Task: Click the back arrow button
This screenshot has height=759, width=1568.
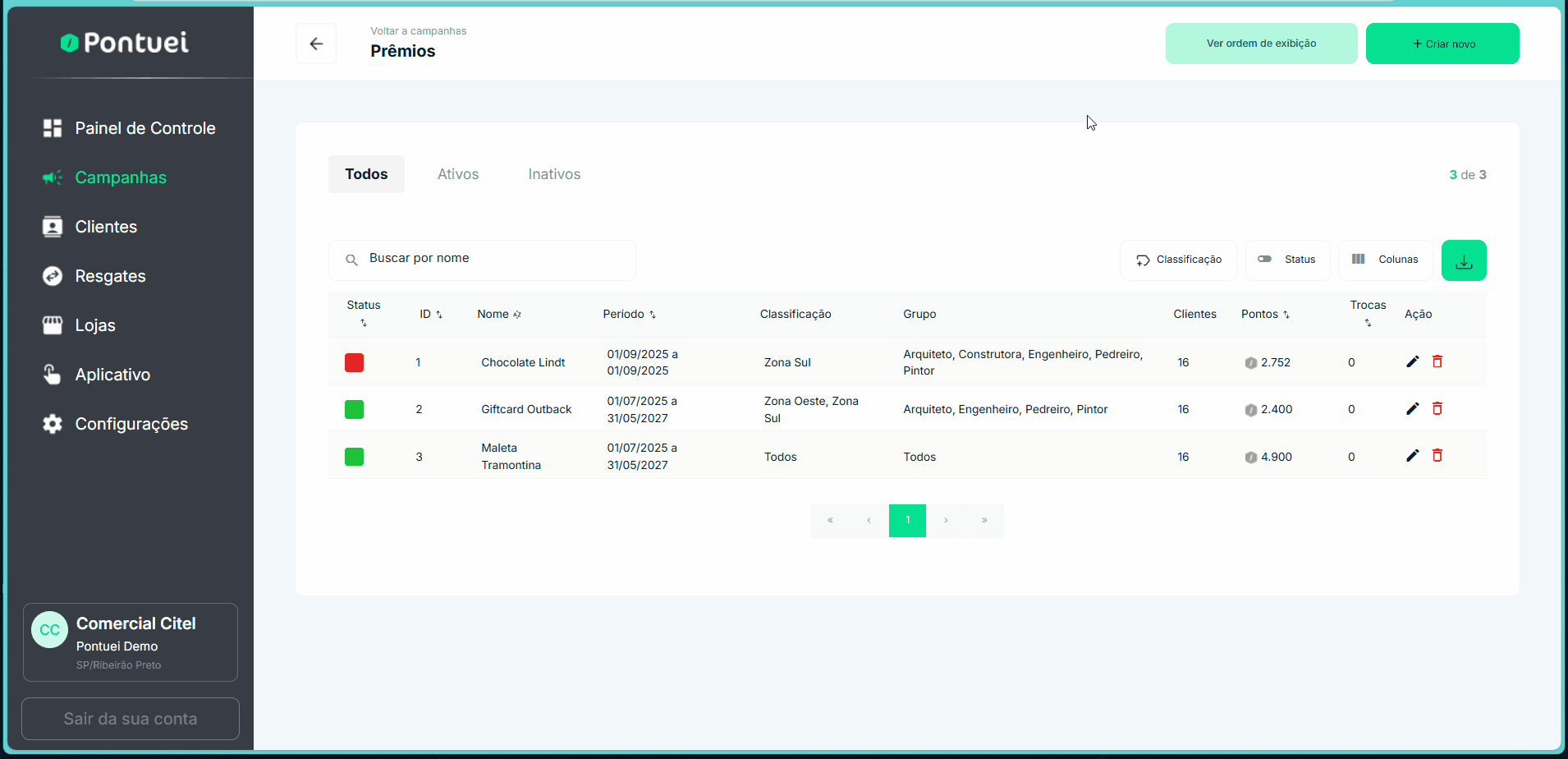Action: coord(316,44)
